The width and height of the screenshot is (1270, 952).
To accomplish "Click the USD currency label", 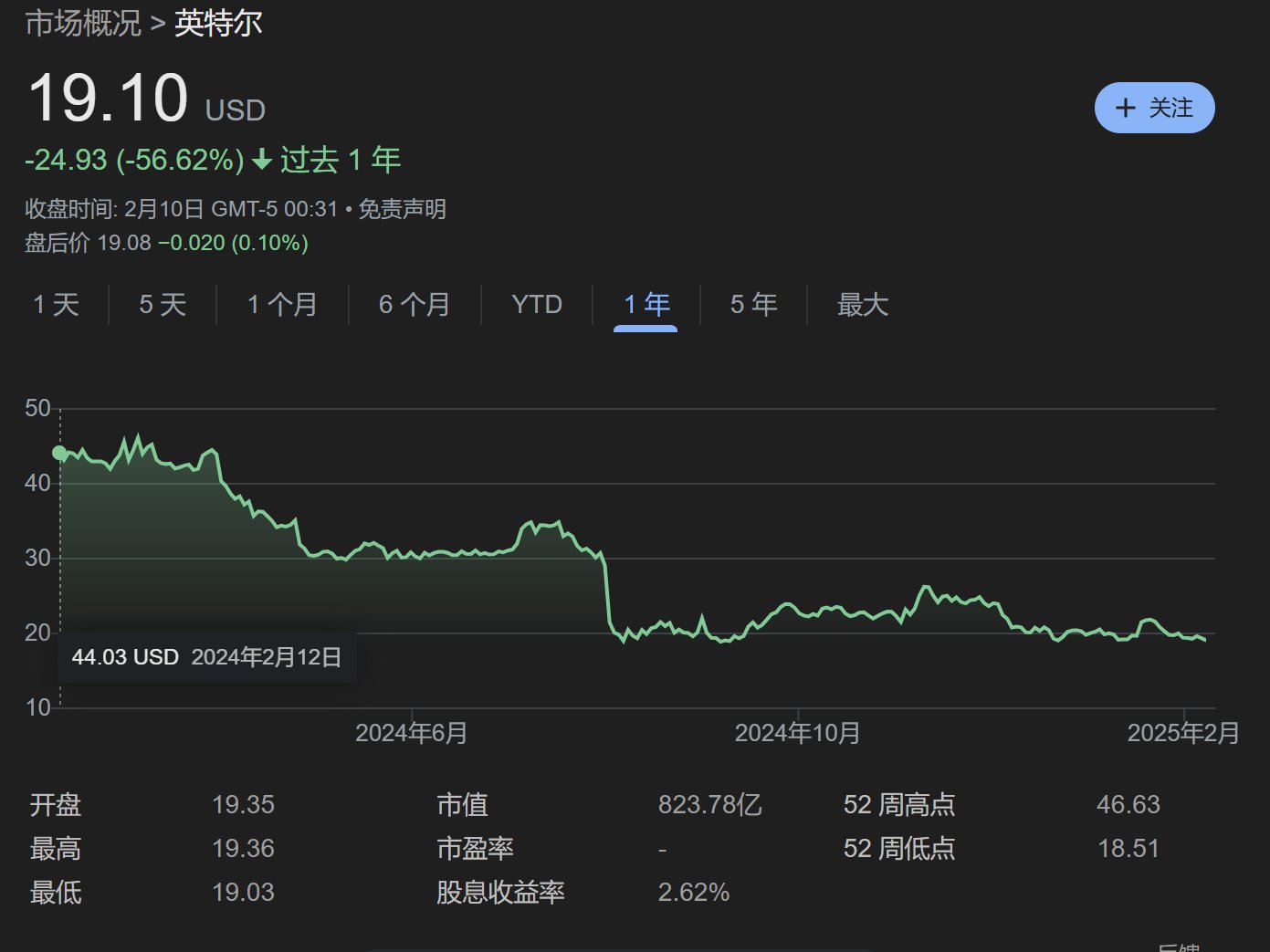I will click(x=236, y=110).
